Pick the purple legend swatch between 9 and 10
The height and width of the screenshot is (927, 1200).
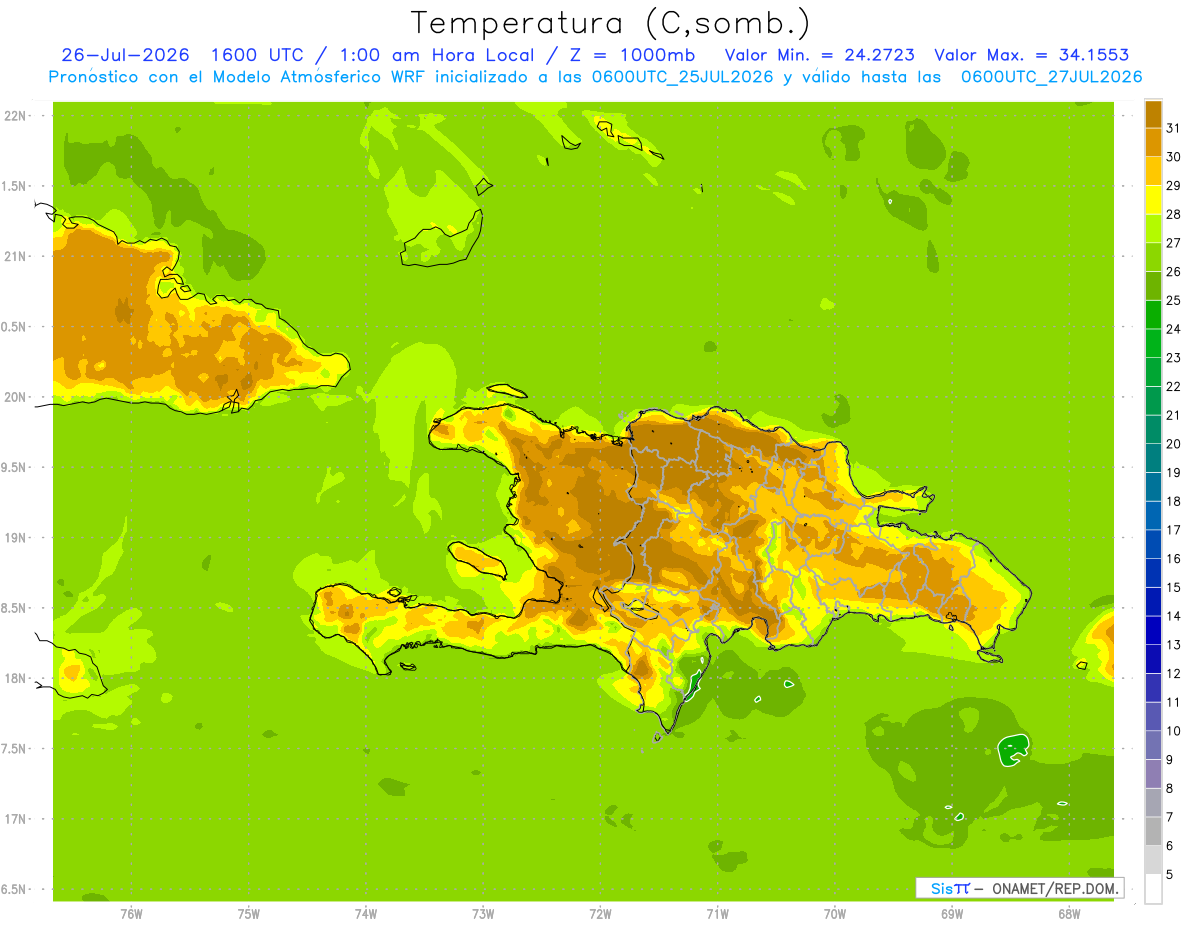pyautogui.click(x=1153, y=746)
